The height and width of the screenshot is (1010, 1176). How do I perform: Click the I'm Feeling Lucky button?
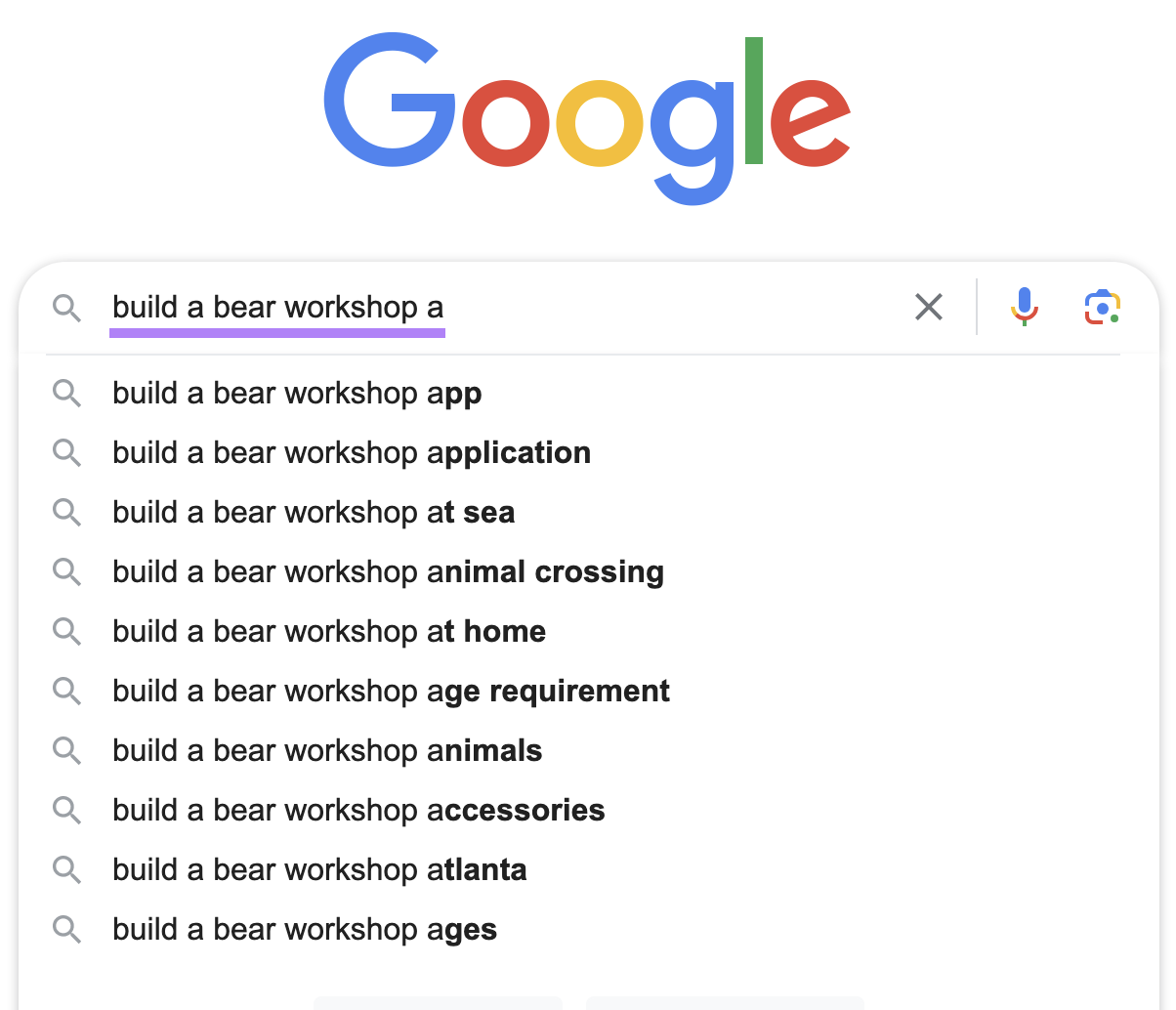click(x=723, y=1004)
